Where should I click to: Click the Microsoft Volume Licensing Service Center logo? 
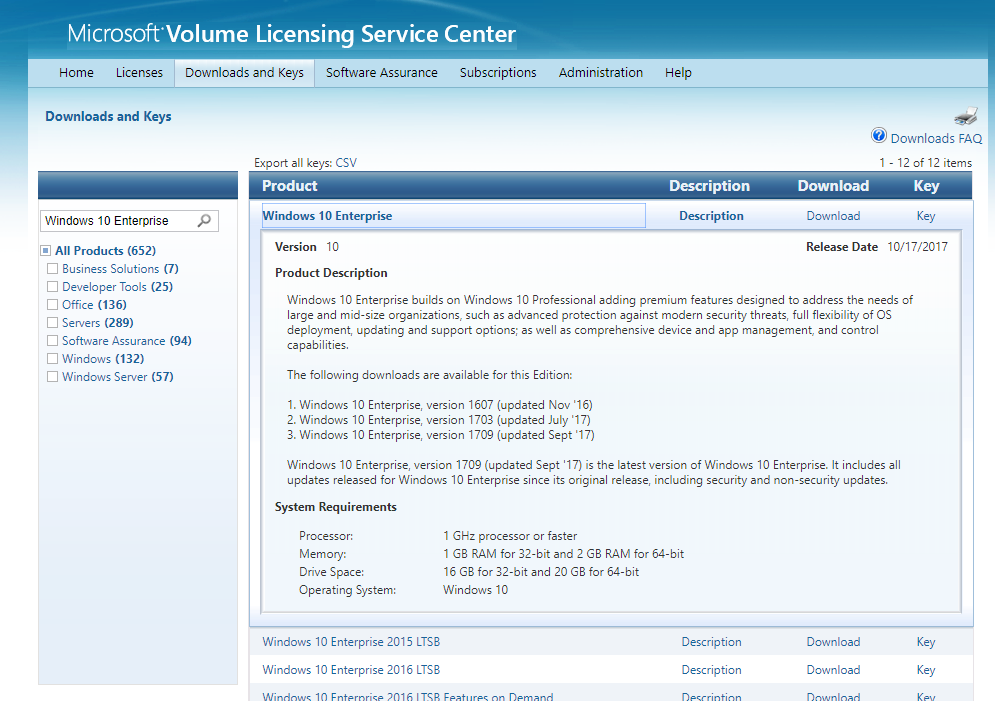pos(292,34)
